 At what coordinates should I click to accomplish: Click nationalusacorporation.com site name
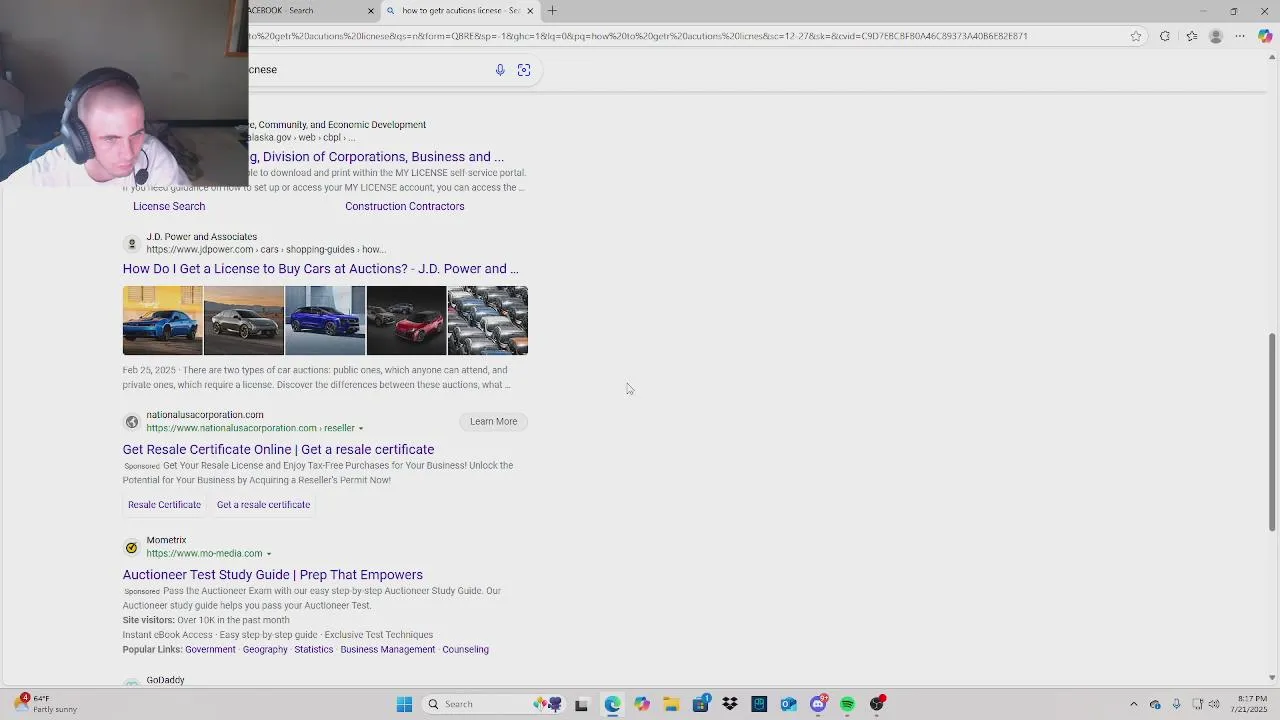[205, 415]
